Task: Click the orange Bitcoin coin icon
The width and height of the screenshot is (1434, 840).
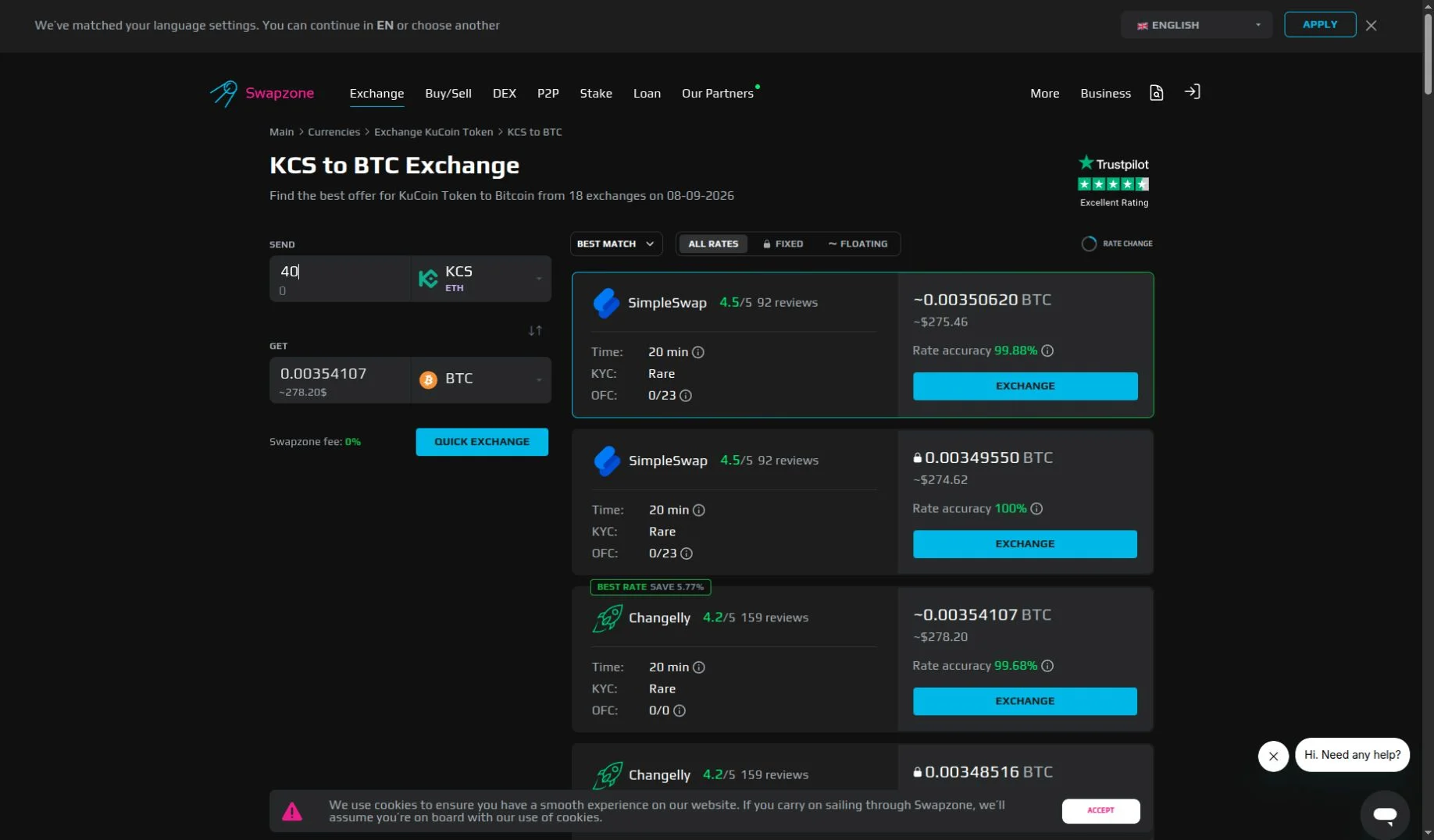Action: click(428, 379)
